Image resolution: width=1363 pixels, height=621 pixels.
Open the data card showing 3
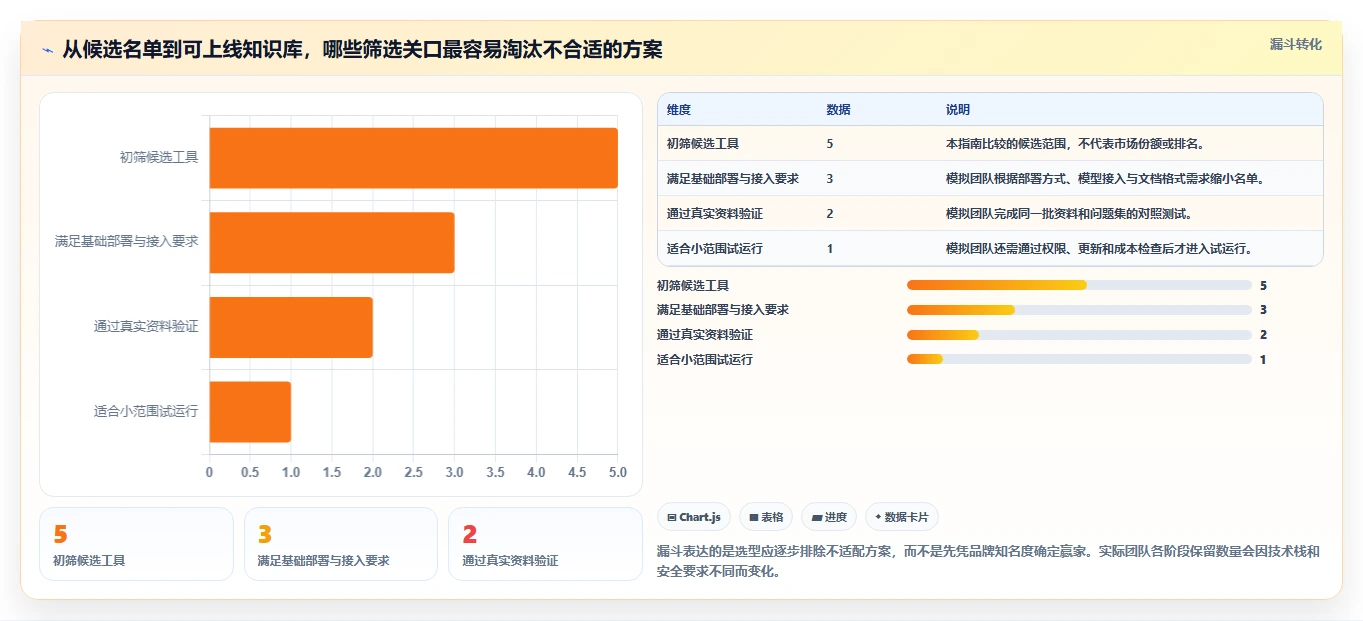341,544
